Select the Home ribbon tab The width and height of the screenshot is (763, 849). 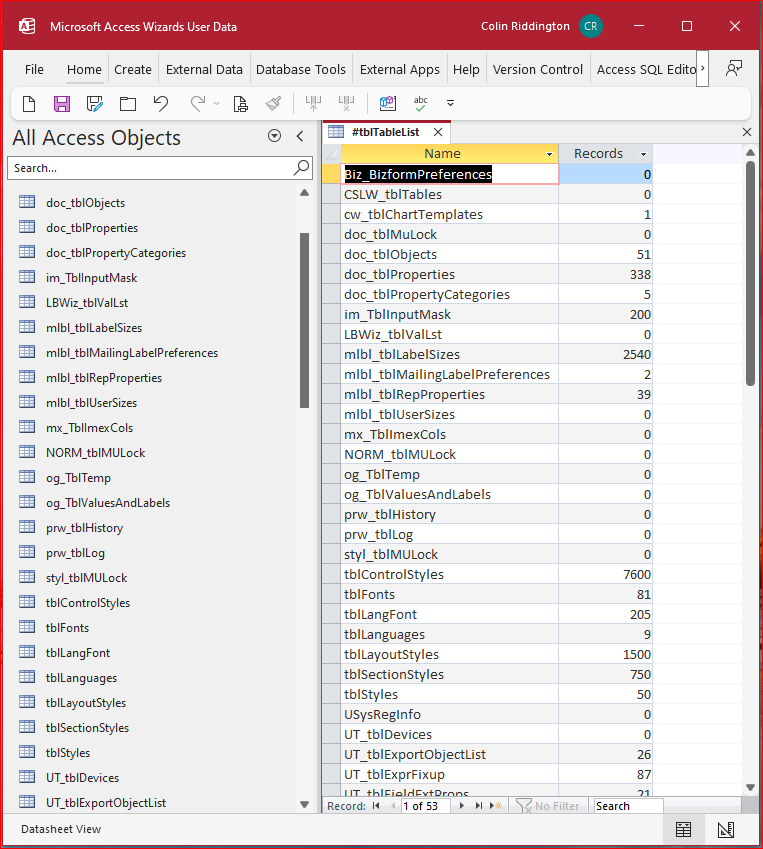[x=84, y=69]
